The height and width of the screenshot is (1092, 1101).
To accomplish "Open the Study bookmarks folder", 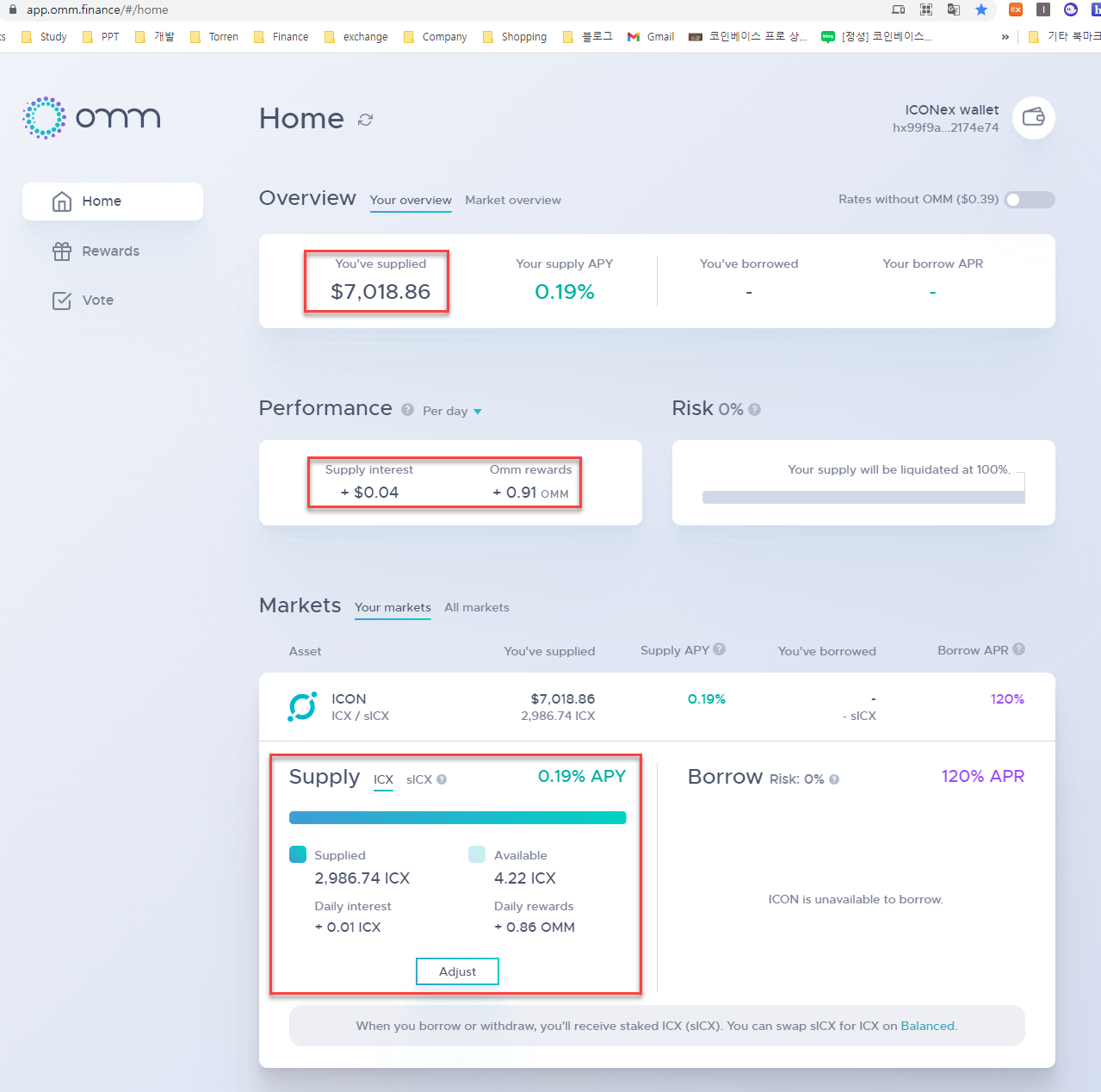I will click(x=44, y=37).
